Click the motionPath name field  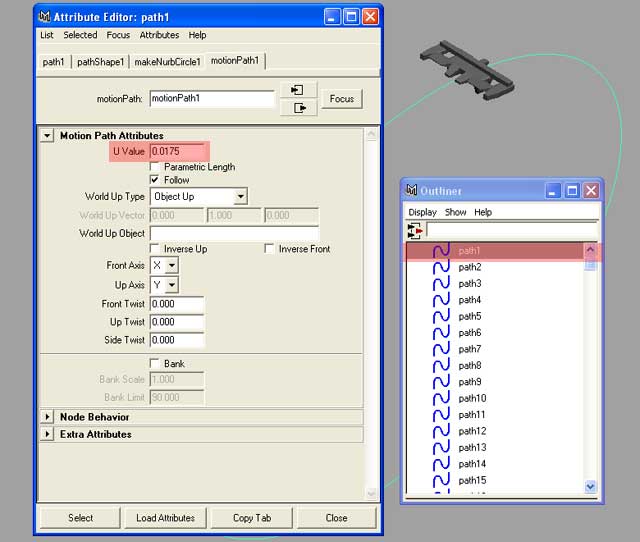(212, 98)
